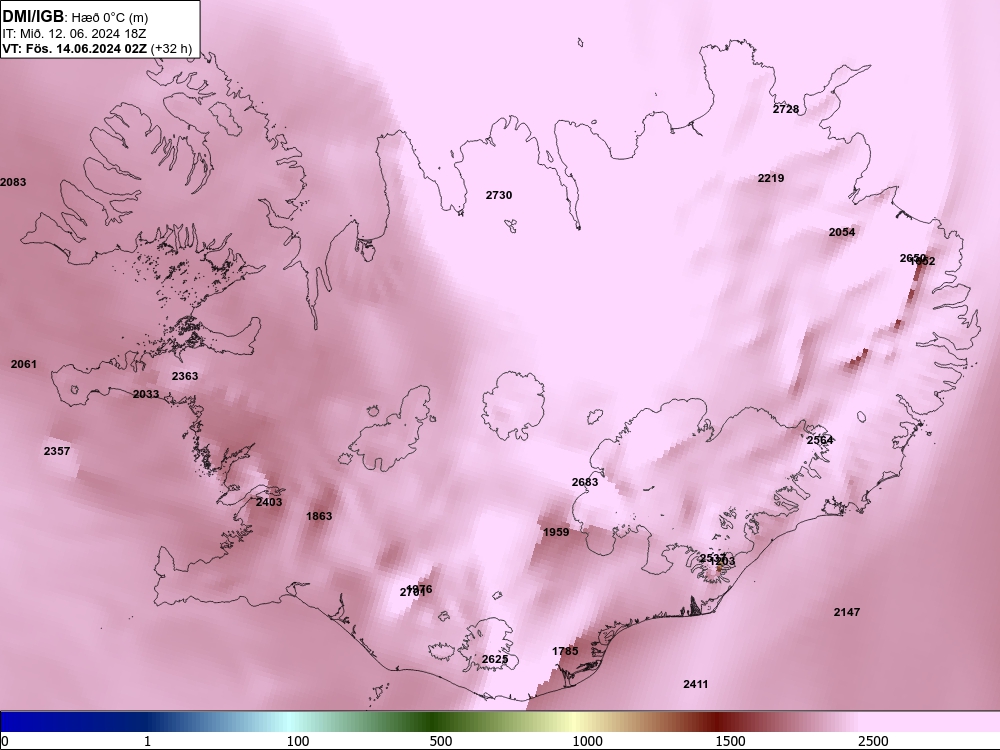Click the 2083 label at left edge
This screenshot has height=750, width=1000.
(x=13, y=182)
